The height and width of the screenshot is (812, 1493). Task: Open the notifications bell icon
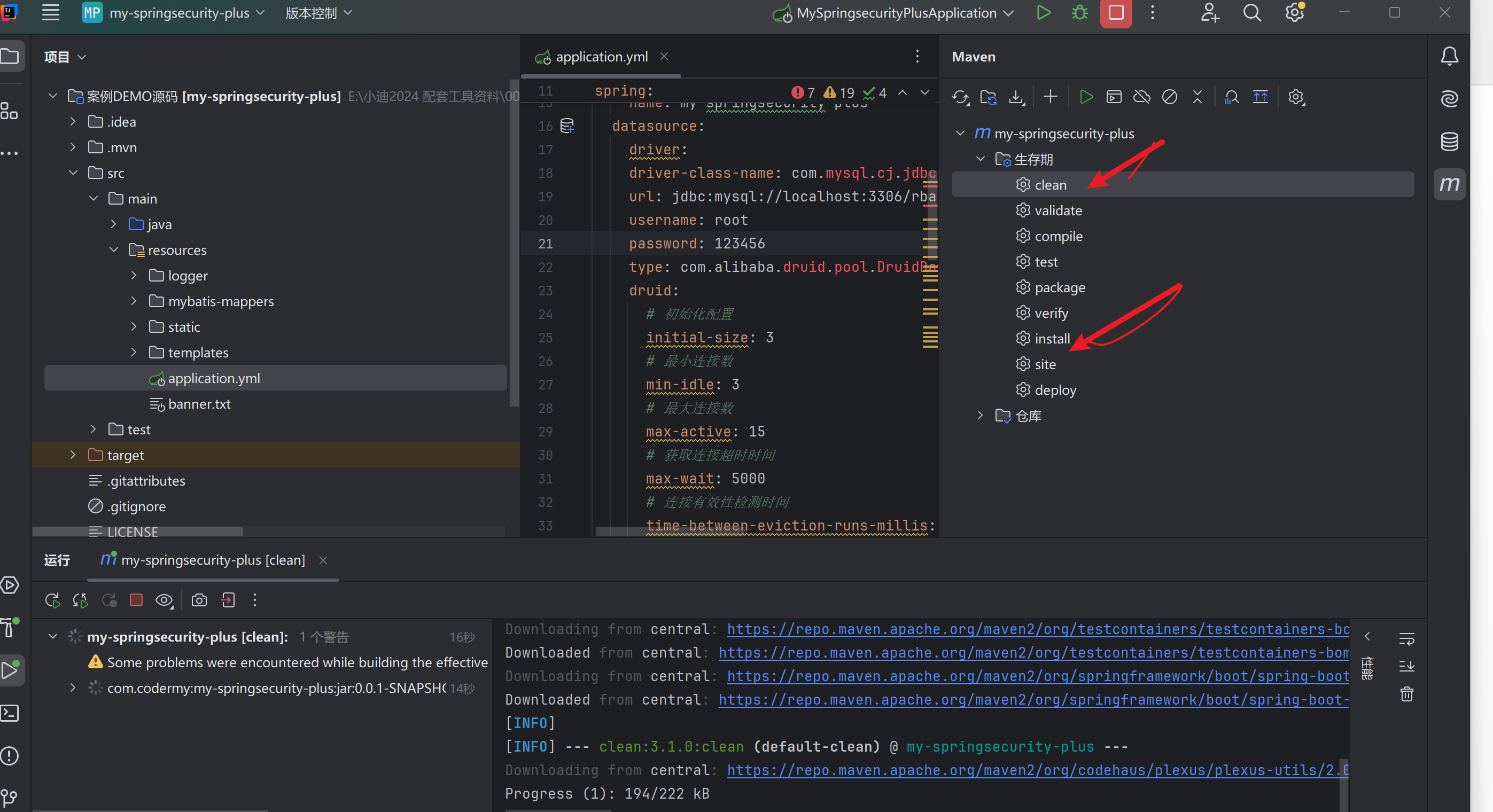[x=1449, y=56]
